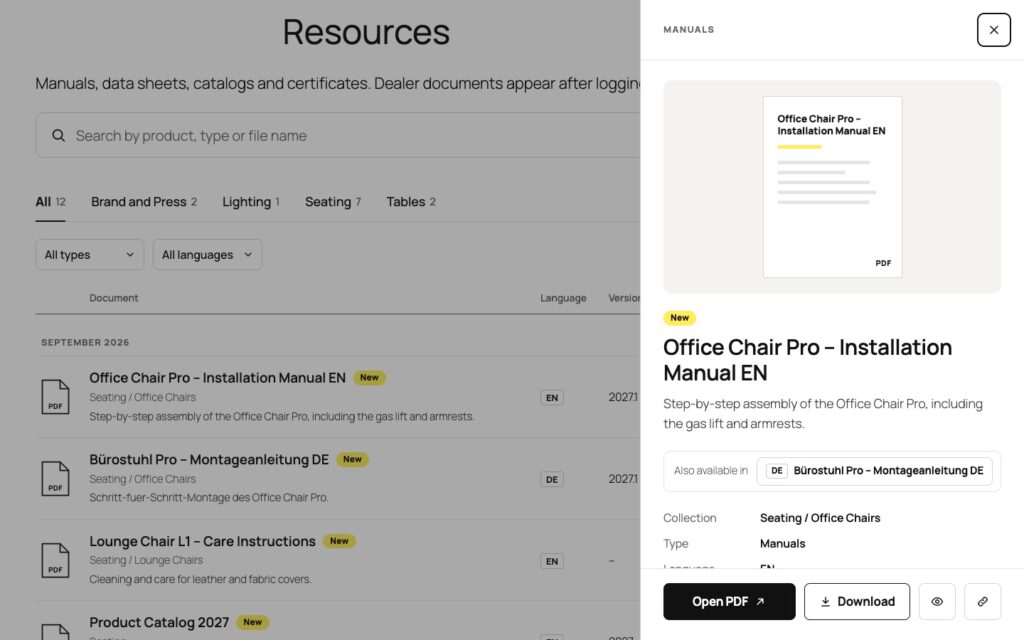Click the eye preview icon button
This screenshot has width=1024, height=640.
tap(936, 601)
